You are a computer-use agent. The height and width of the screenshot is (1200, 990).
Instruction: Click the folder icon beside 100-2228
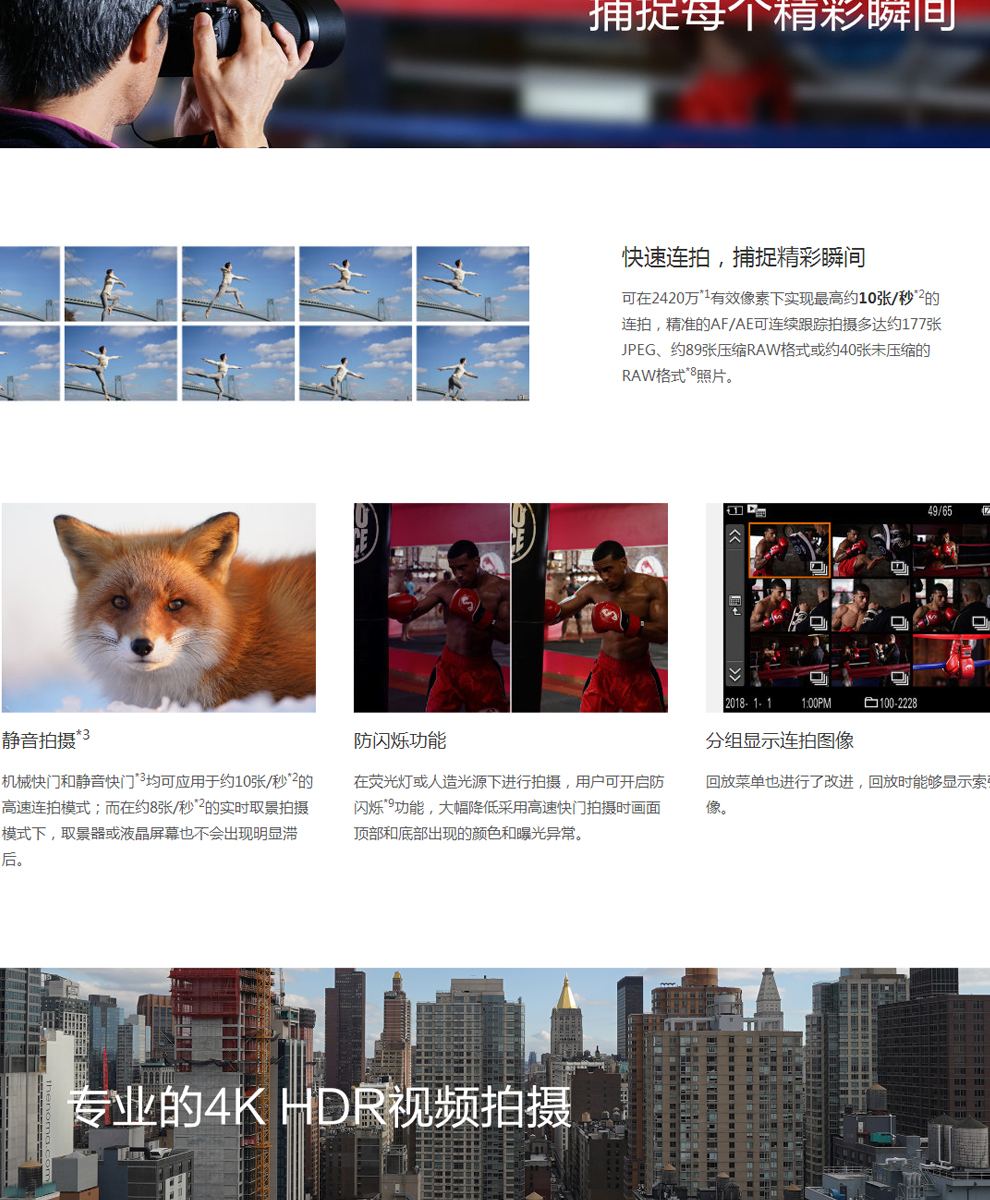[x=870, y=703]
